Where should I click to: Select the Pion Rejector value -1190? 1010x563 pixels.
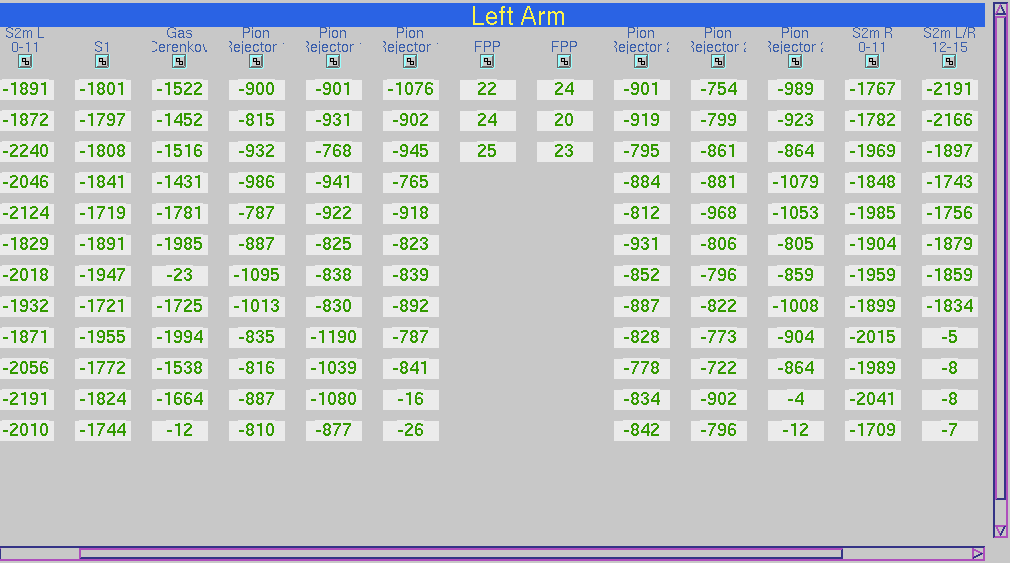pos(334,338)
